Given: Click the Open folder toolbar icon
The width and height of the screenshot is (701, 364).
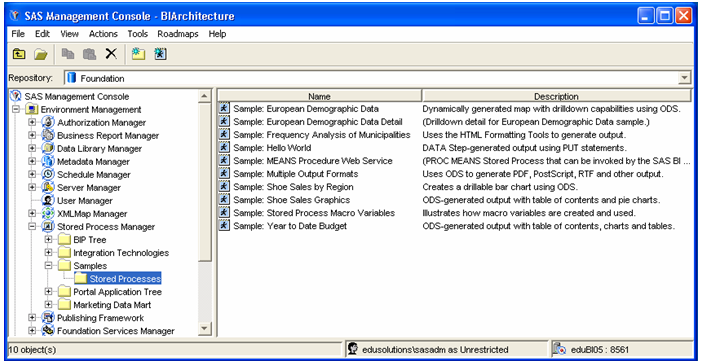Looking at the screenshot, I should (x=41, y=54).
